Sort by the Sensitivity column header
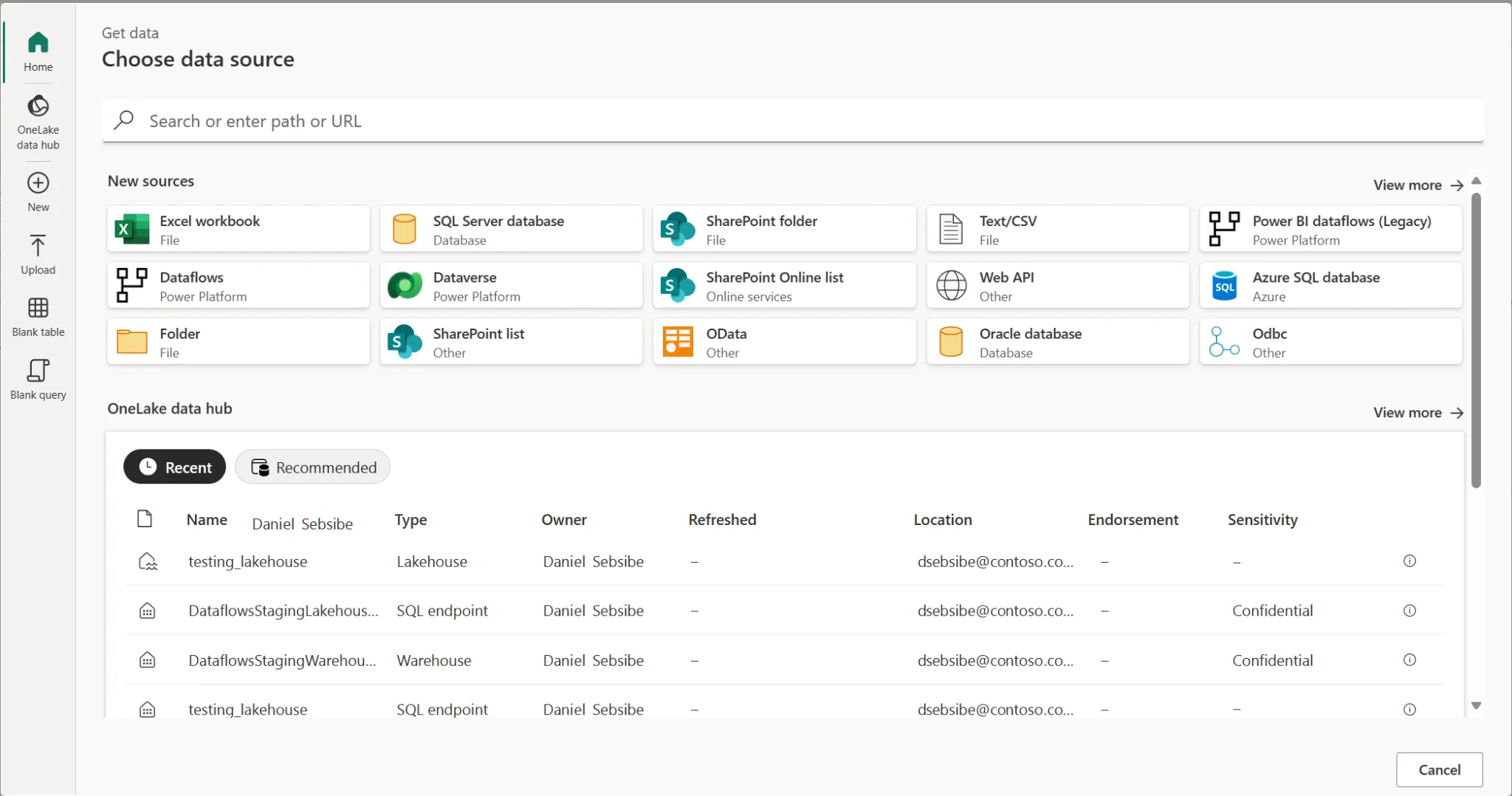The height and width of the screenshot is (796, 1512). [1262, 520]
